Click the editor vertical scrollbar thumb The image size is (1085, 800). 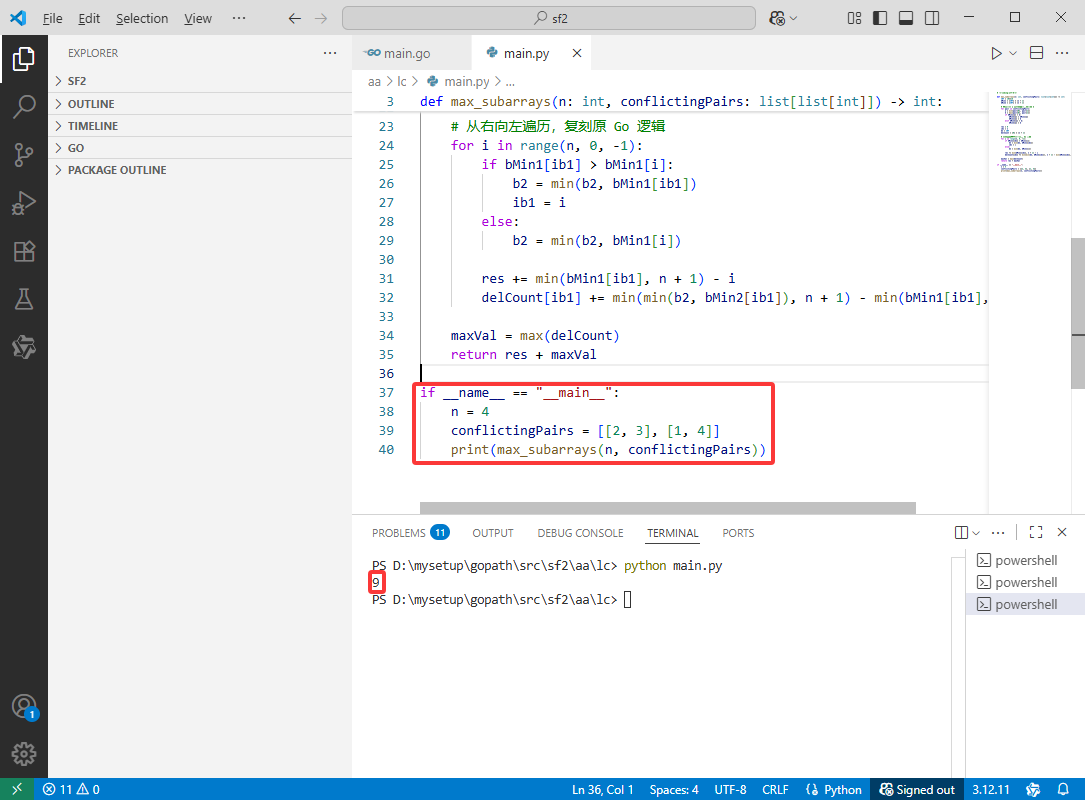coord(1077,313)
